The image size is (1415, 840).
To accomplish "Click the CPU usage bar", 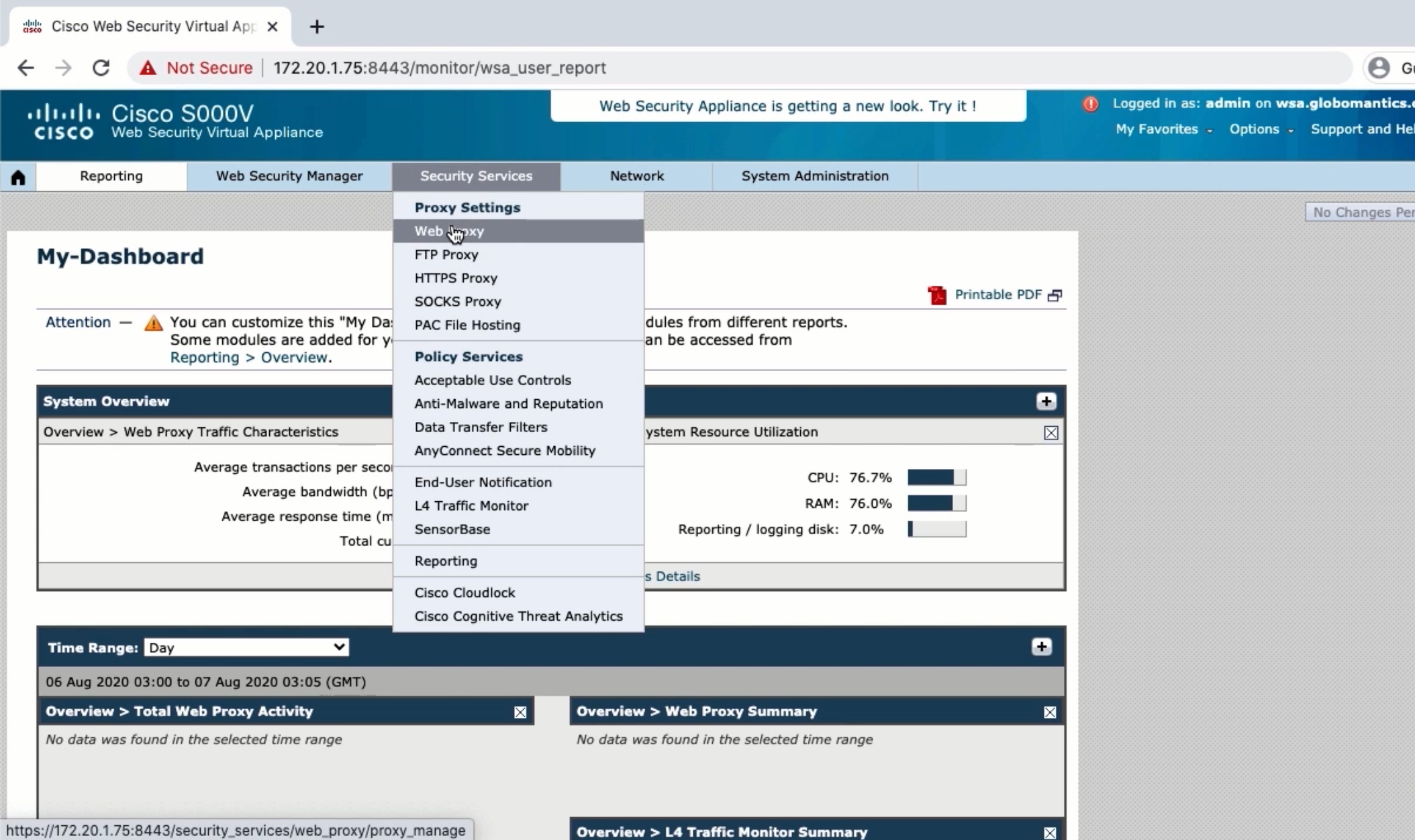I will [x=936, y=477].
